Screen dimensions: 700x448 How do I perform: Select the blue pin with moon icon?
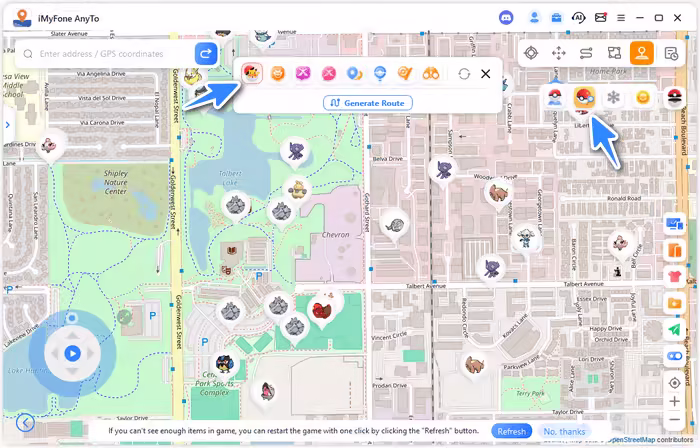point(354,74)
